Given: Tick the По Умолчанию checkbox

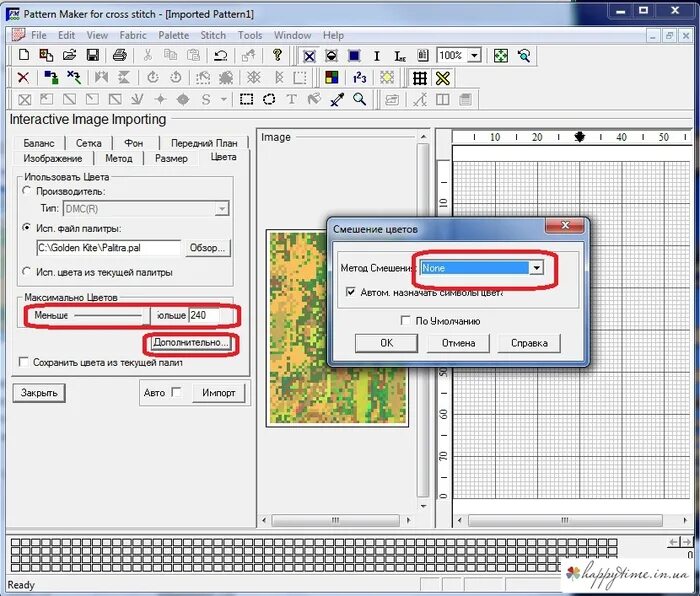Looking at the screenshot, I should (x=405, y=321).
